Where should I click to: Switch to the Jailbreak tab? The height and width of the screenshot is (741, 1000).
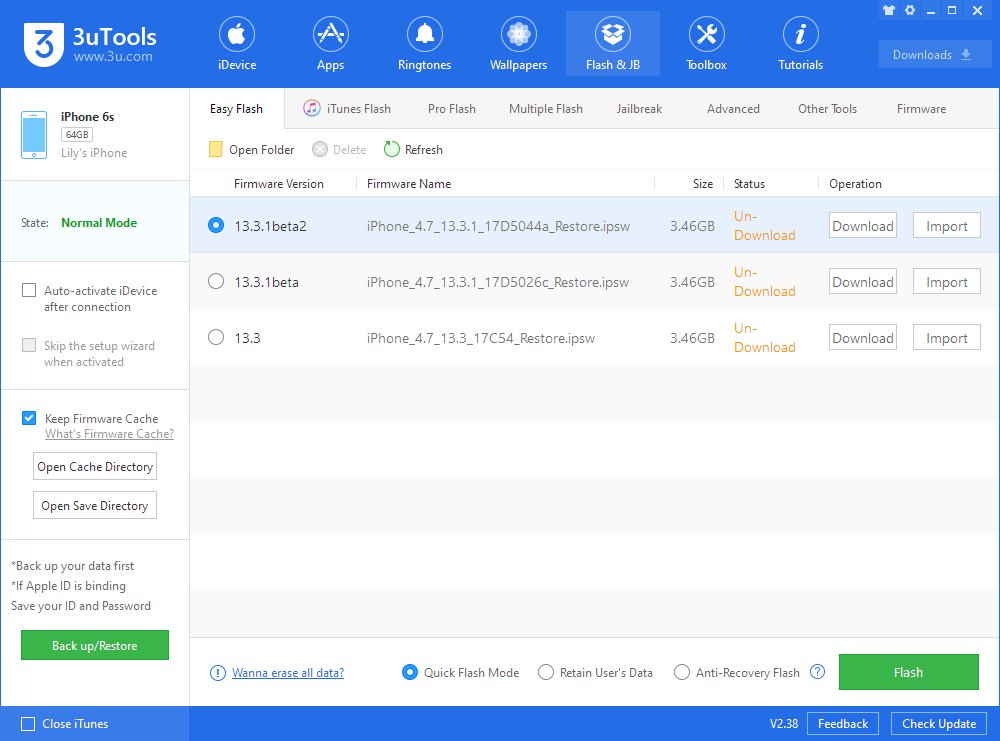[639, 109]
